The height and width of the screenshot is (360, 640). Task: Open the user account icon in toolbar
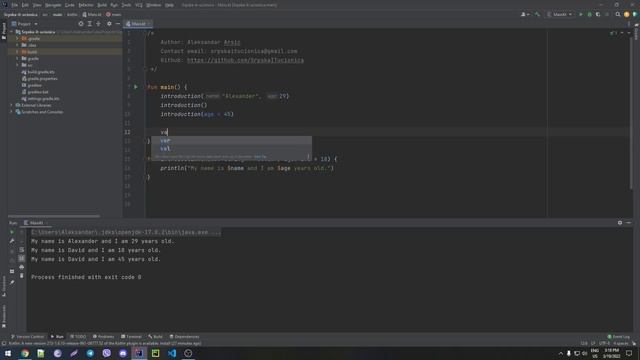524,14
